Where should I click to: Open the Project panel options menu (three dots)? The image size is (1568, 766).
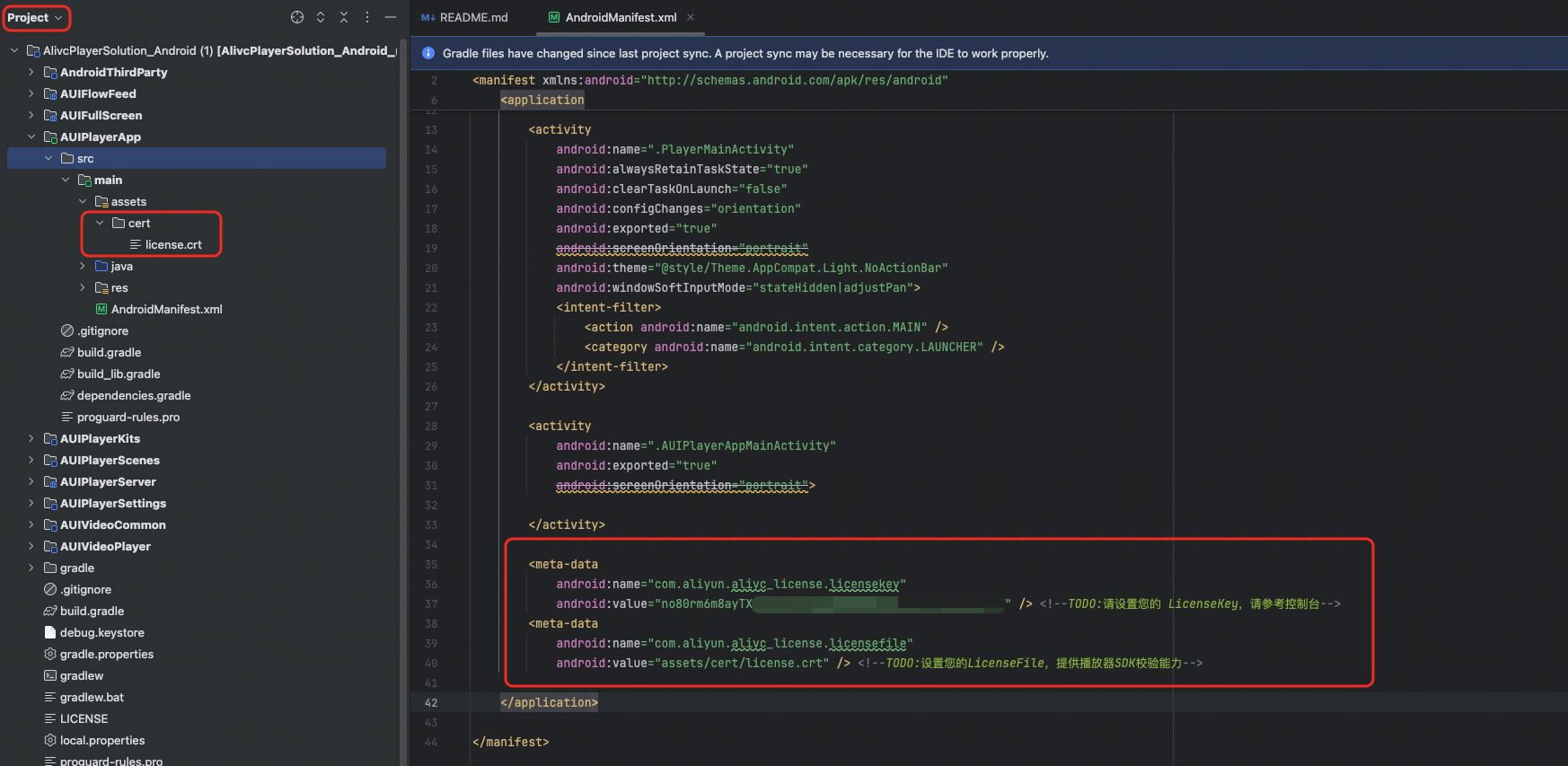pos(367,17)
